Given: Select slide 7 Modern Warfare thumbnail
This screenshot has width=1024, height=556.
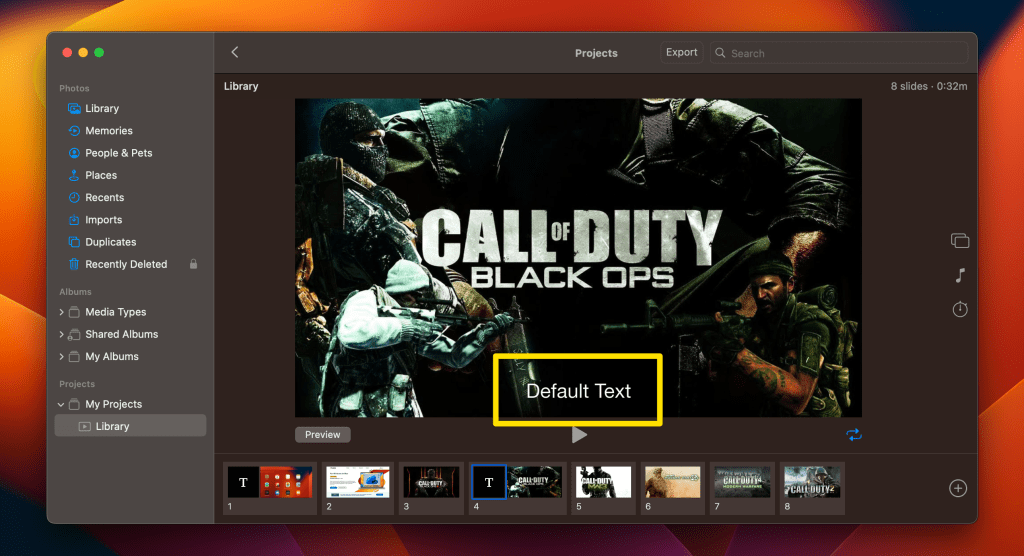Looking at the screenshot, I should (742, 482).
